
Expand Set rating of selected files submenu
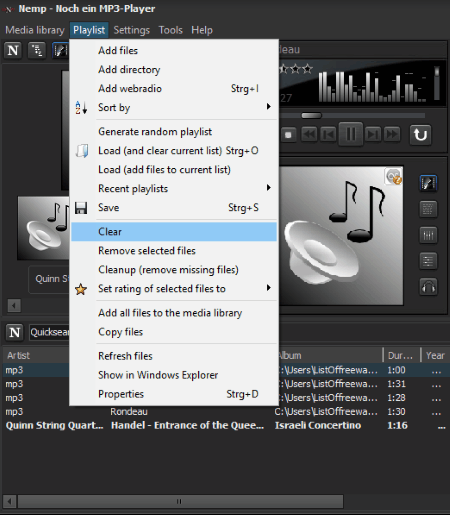269,288
